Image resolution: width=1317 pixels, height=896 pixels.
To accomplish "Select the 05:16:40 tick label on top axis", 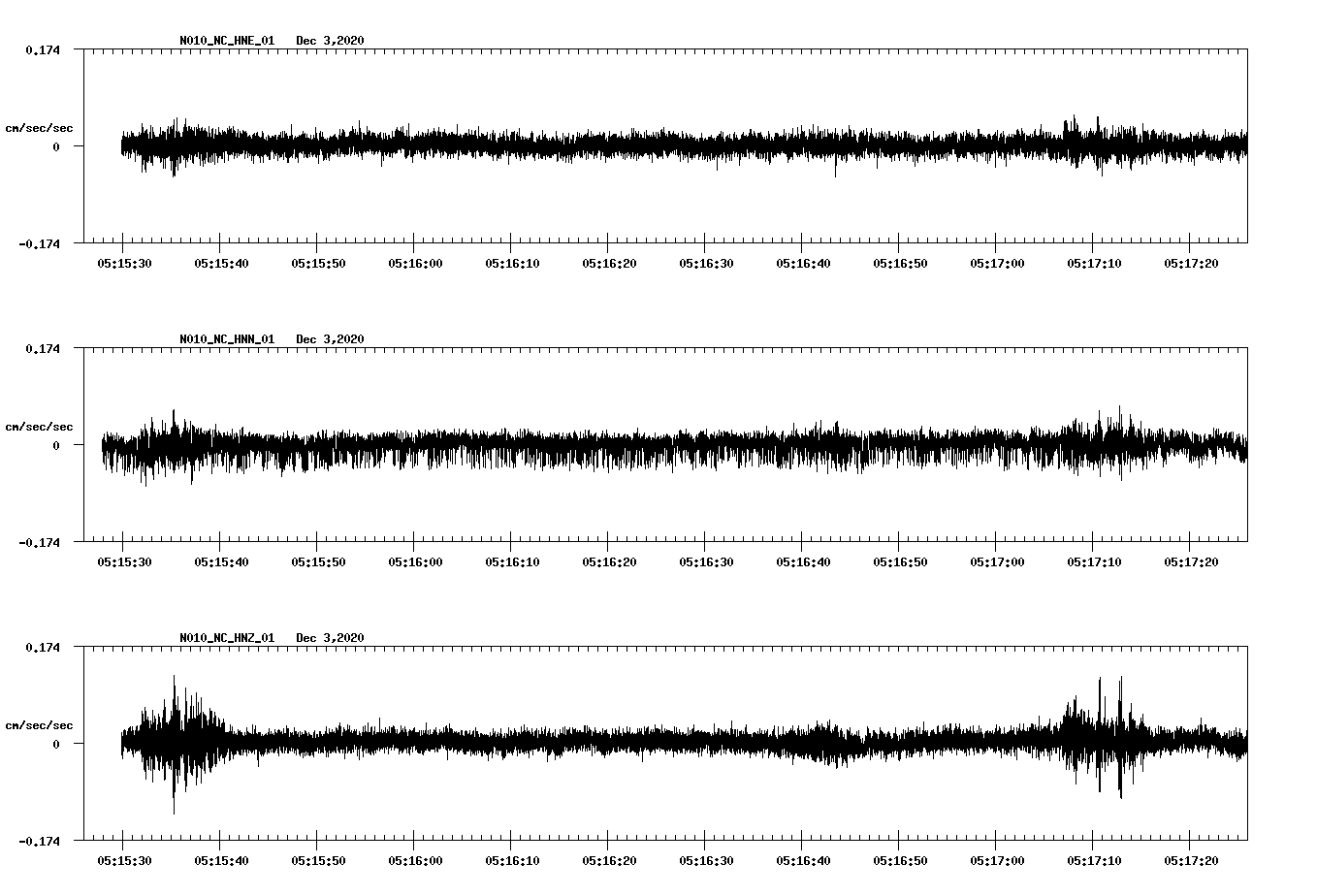I will 805,262.
